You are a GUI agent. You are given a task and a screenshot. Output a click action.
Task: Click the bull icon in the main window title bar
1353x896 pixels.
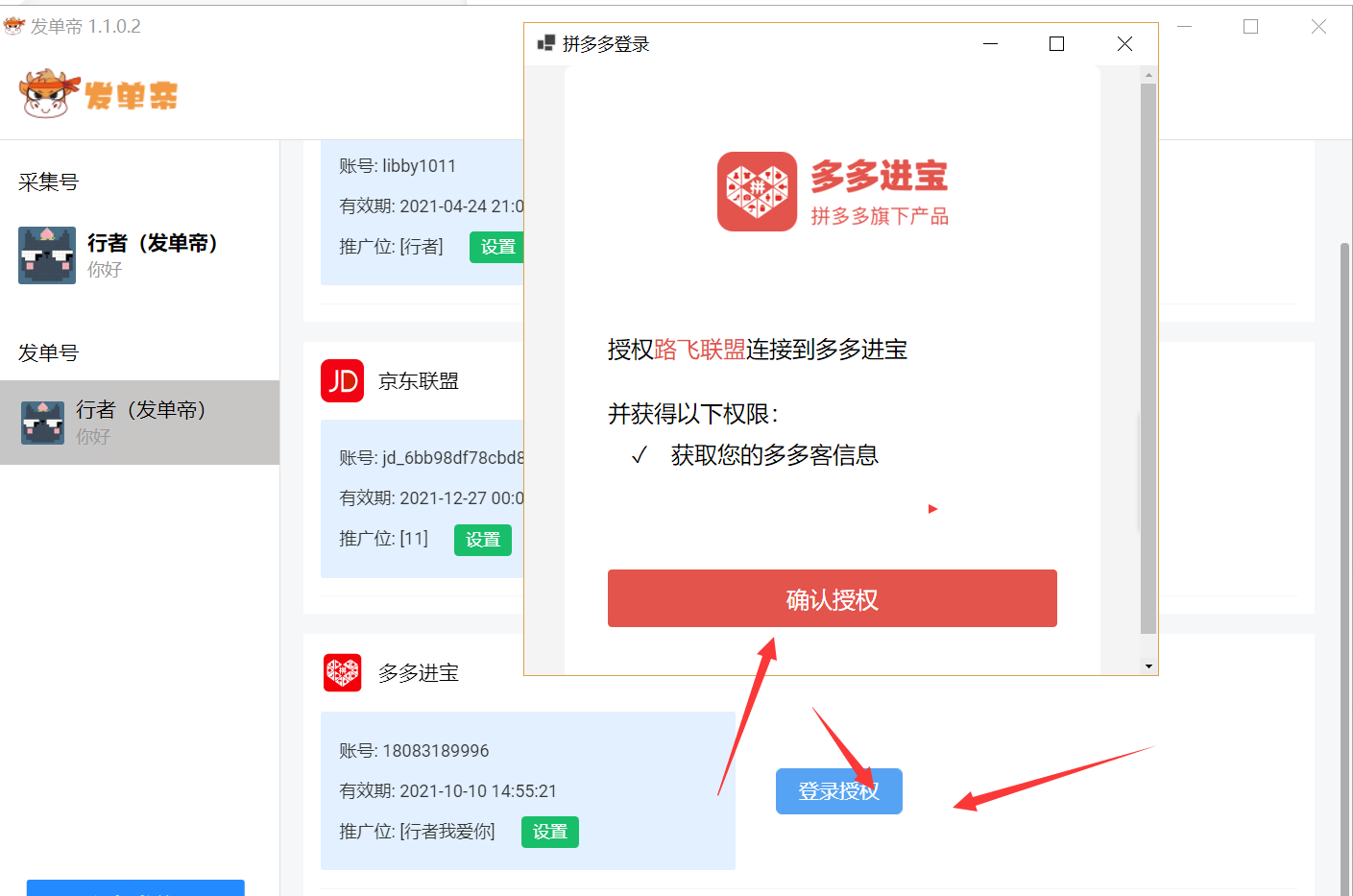click(x=13, y=26)
